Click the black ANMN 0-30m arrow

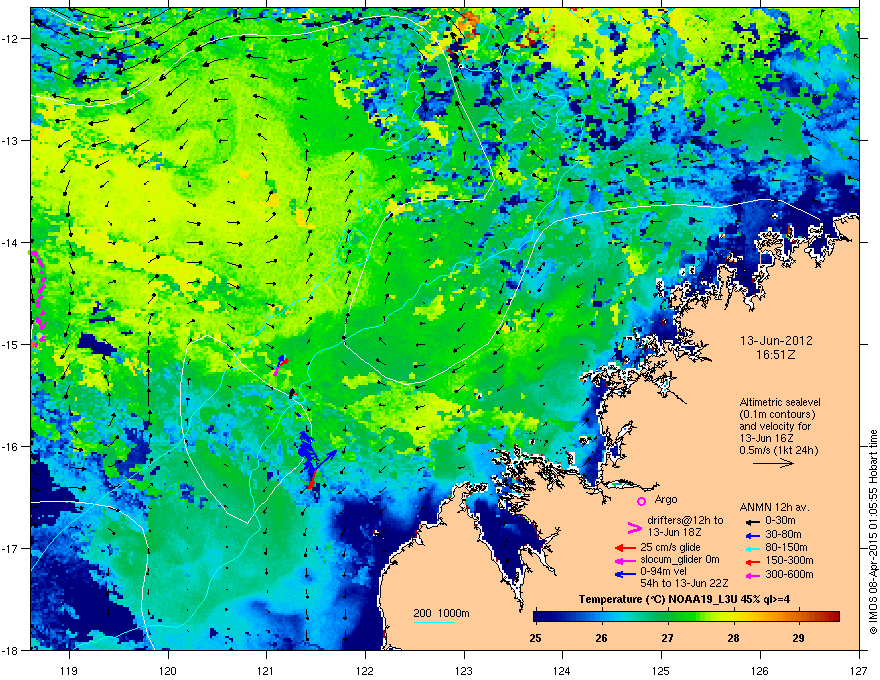point(752,521)
